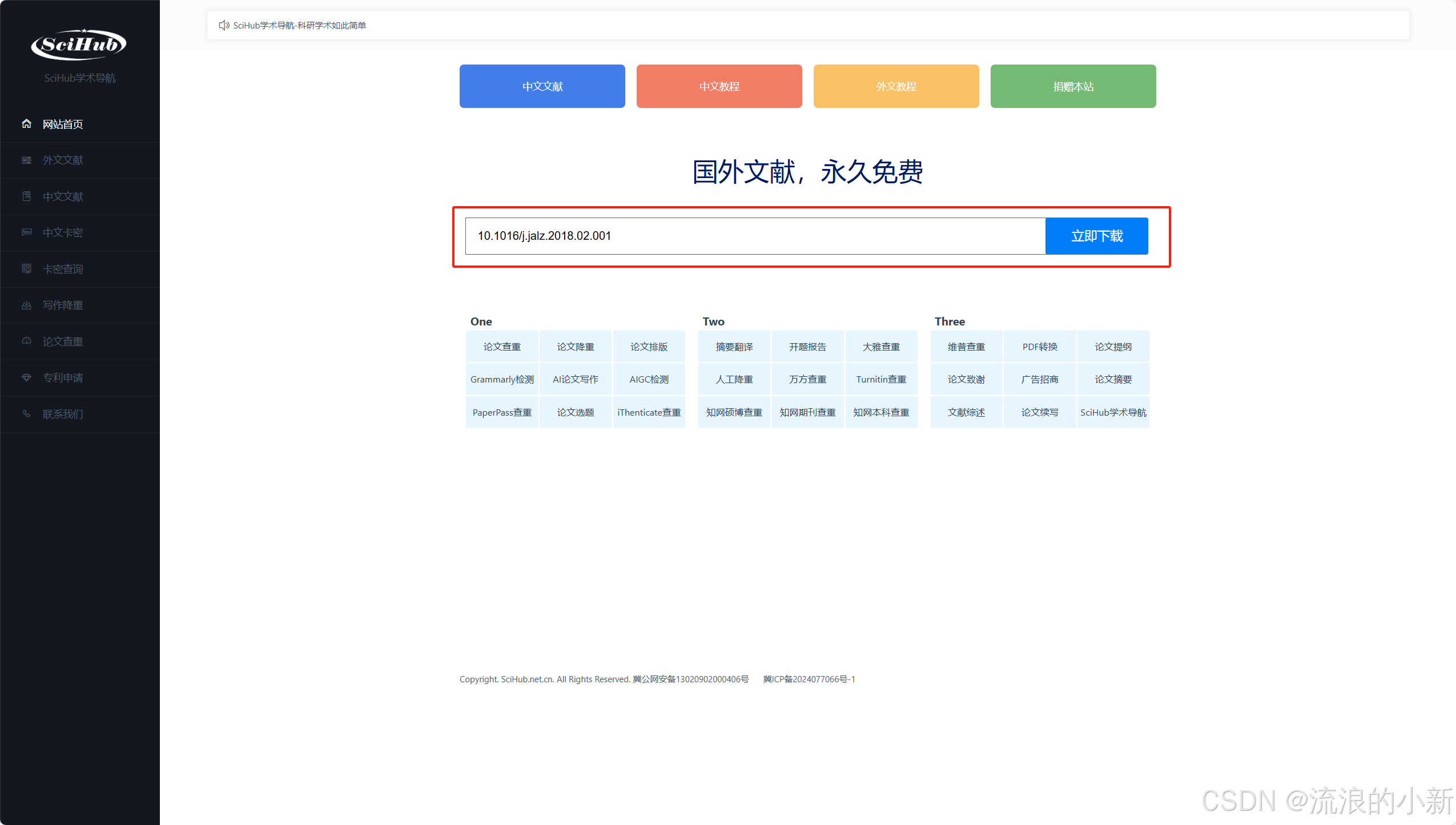The width and height of the screenshot is (1456, 825).
Task: Open the PDF转换 link
Action: pos(1039,347)
